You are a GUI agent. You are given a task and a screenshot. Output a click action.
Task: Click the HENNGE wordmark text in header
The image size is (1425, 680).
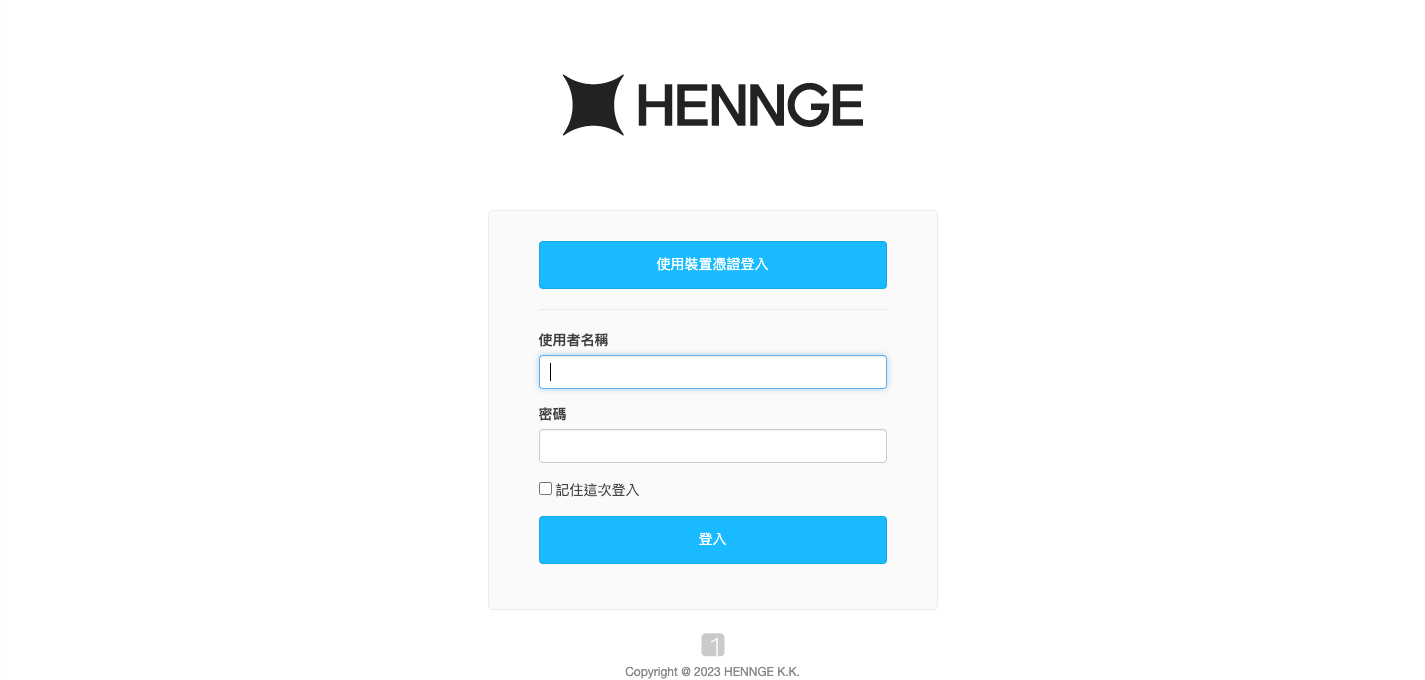click(x=750, y=105)
